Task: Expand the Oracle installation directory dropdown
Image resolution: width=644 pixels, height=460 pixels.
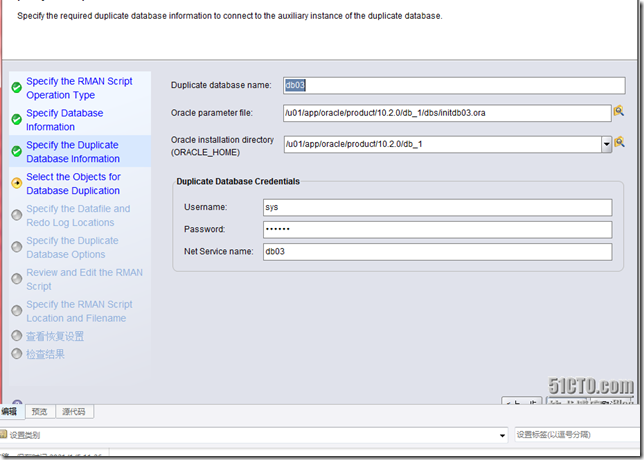Action: (606, 144)
